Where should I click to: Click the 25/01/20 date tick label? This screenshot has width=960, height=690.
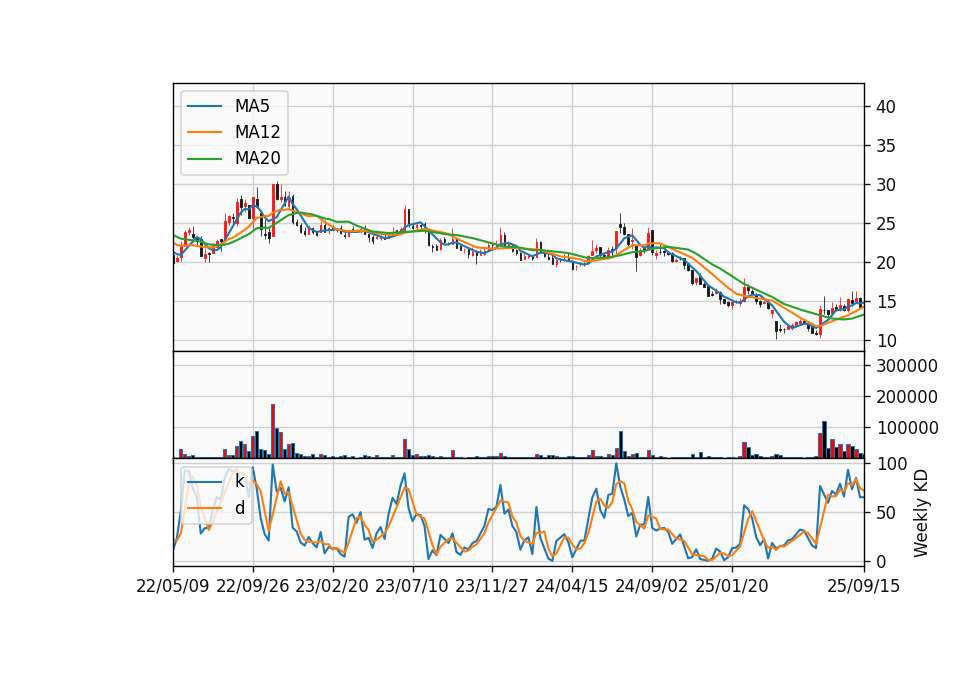[x=732, y=586]
